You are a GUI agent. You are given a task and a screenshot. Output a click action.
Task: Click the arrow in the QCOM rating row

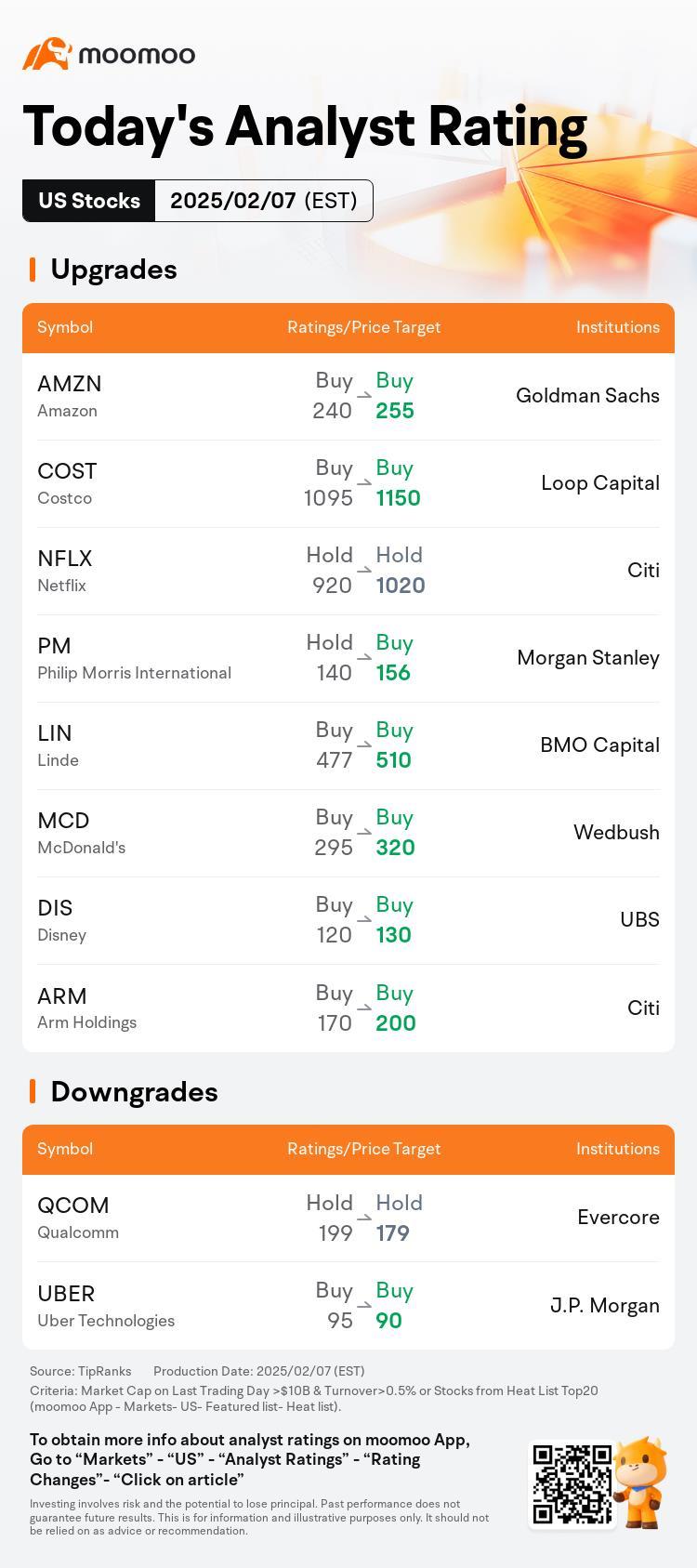click(364, 1218)
